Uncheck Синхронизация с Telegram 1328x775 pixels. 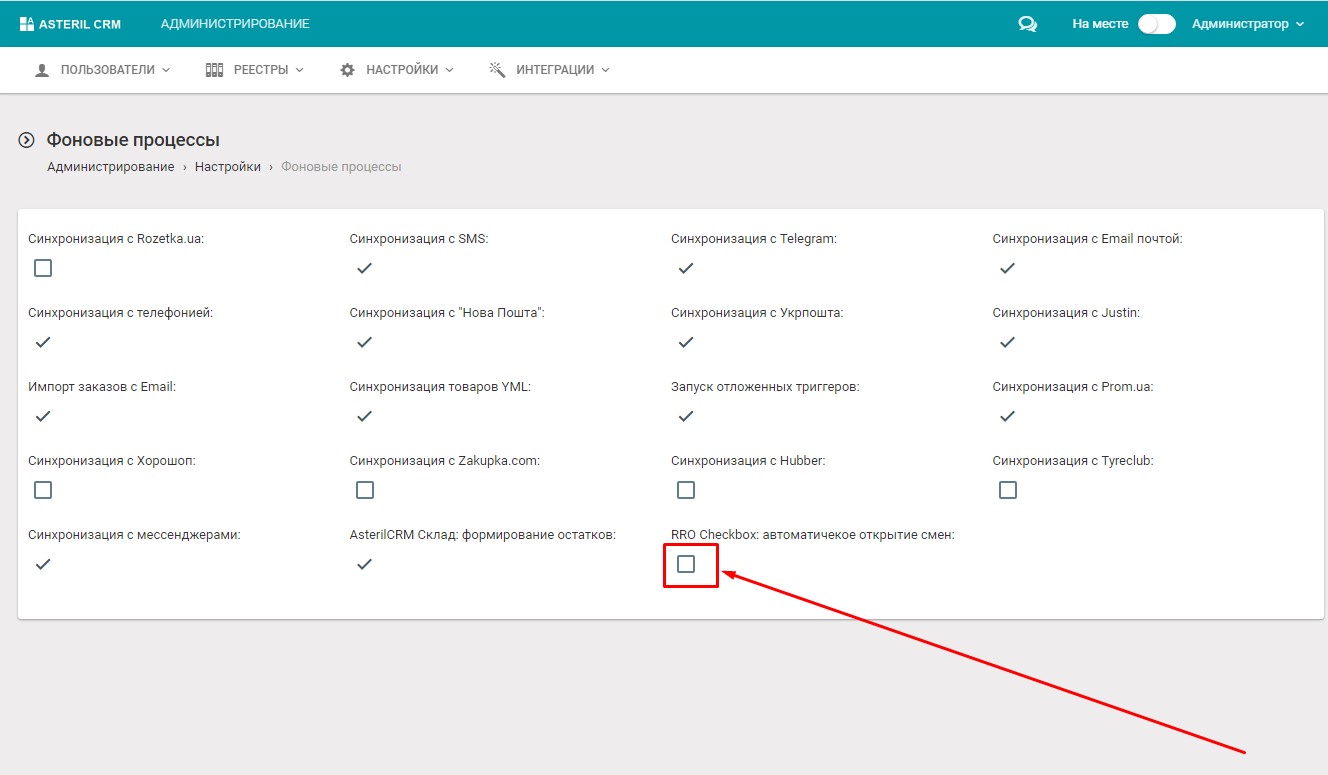[686, 268]
